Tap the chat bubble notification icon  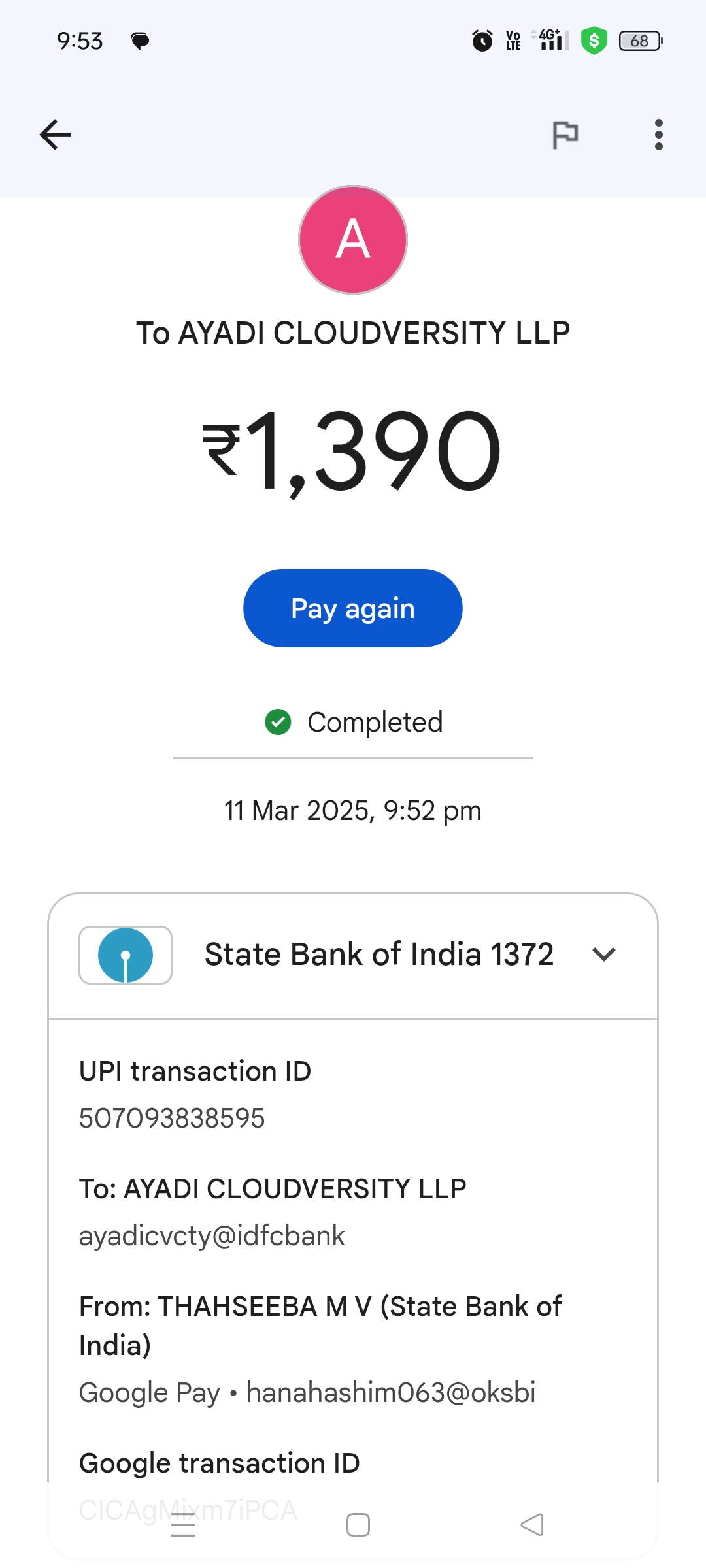pyautogui.click(x=140, y=41)
